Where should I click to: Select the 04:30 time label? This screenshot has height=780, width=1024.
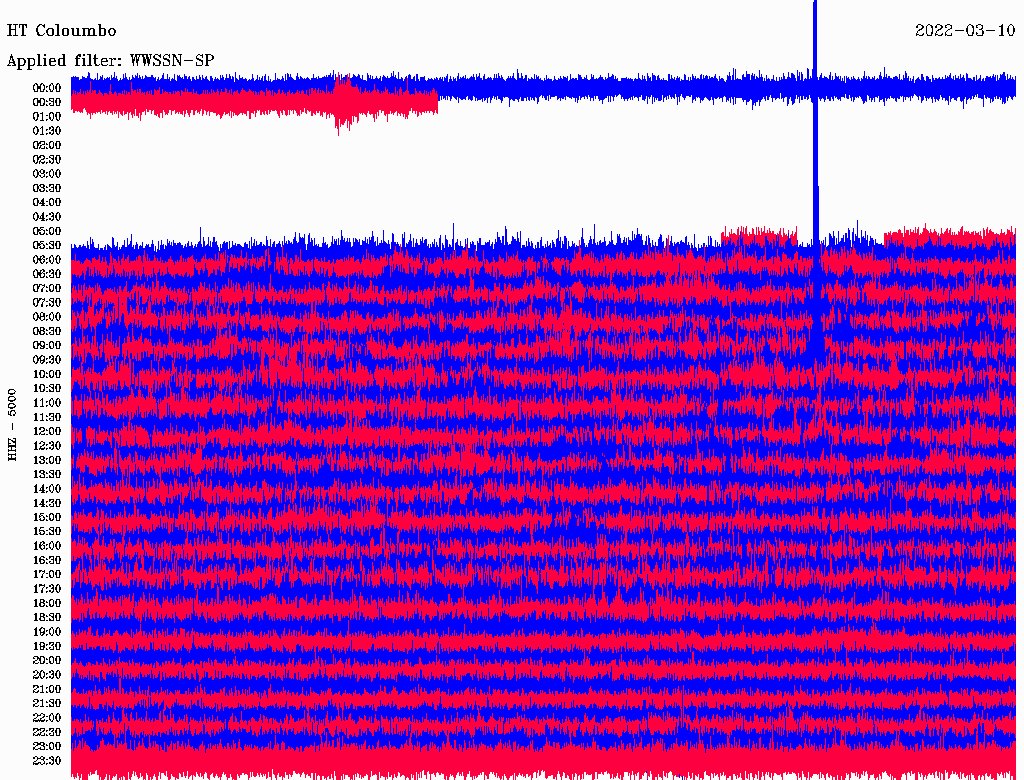47,217
